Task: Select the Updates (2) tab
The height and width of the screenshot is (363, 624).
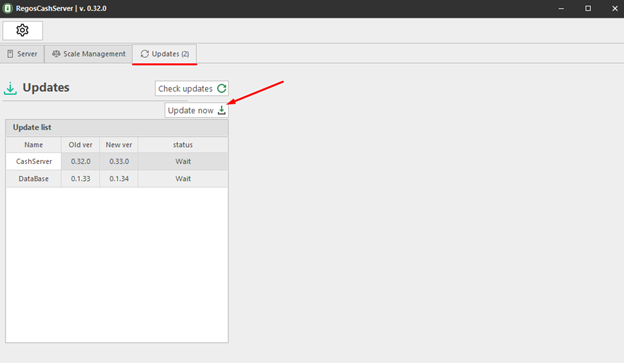Action: 164,54
